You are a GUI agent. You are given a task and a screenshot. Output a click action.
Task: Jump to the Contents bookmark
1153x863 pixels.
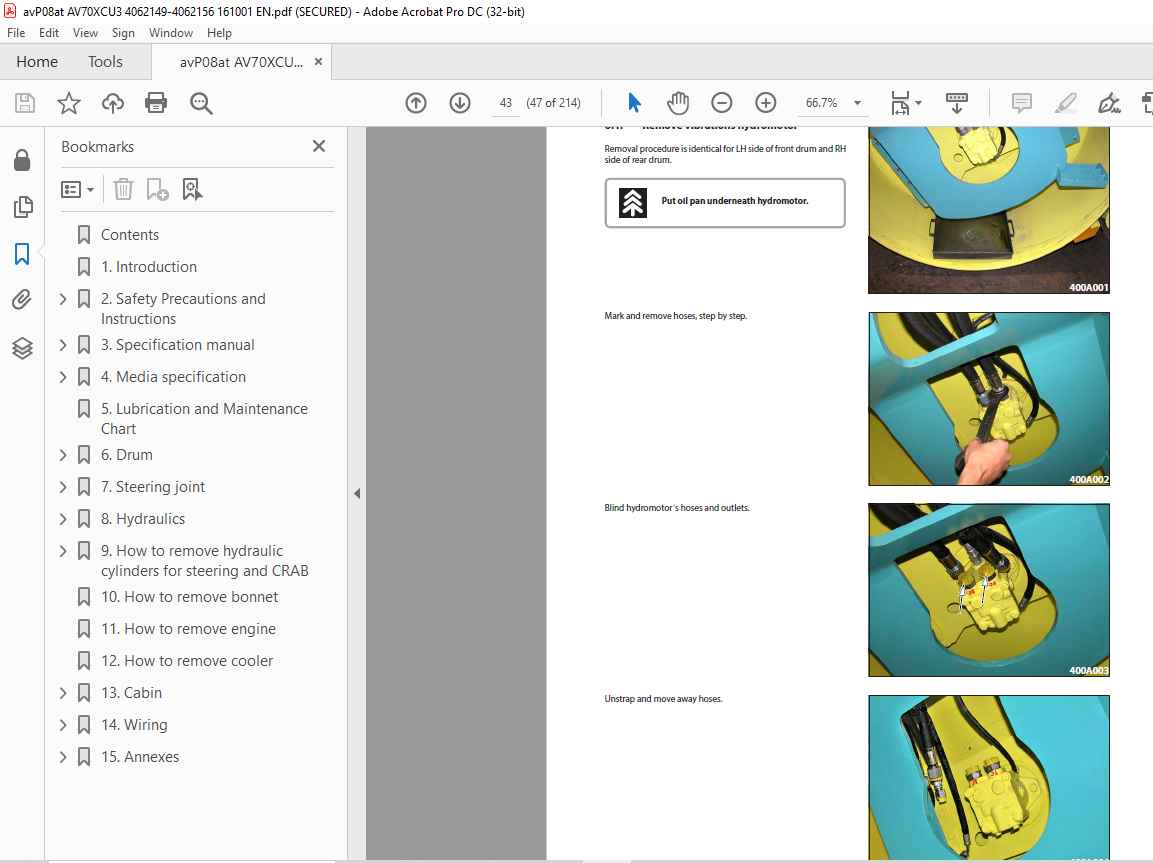click(x=129, y=235)
